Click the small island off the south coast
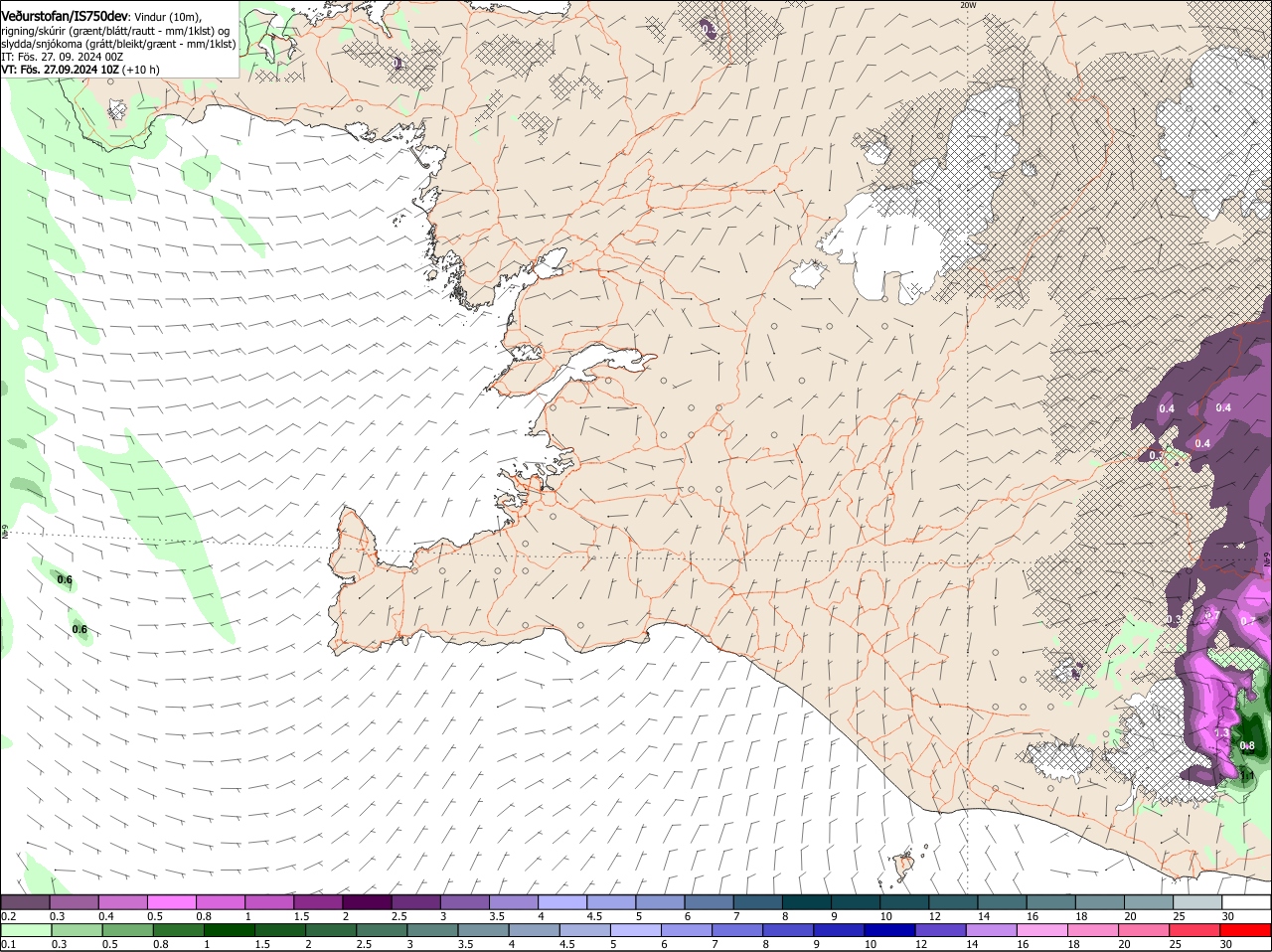1272x952 pixels. click(903, 866)
